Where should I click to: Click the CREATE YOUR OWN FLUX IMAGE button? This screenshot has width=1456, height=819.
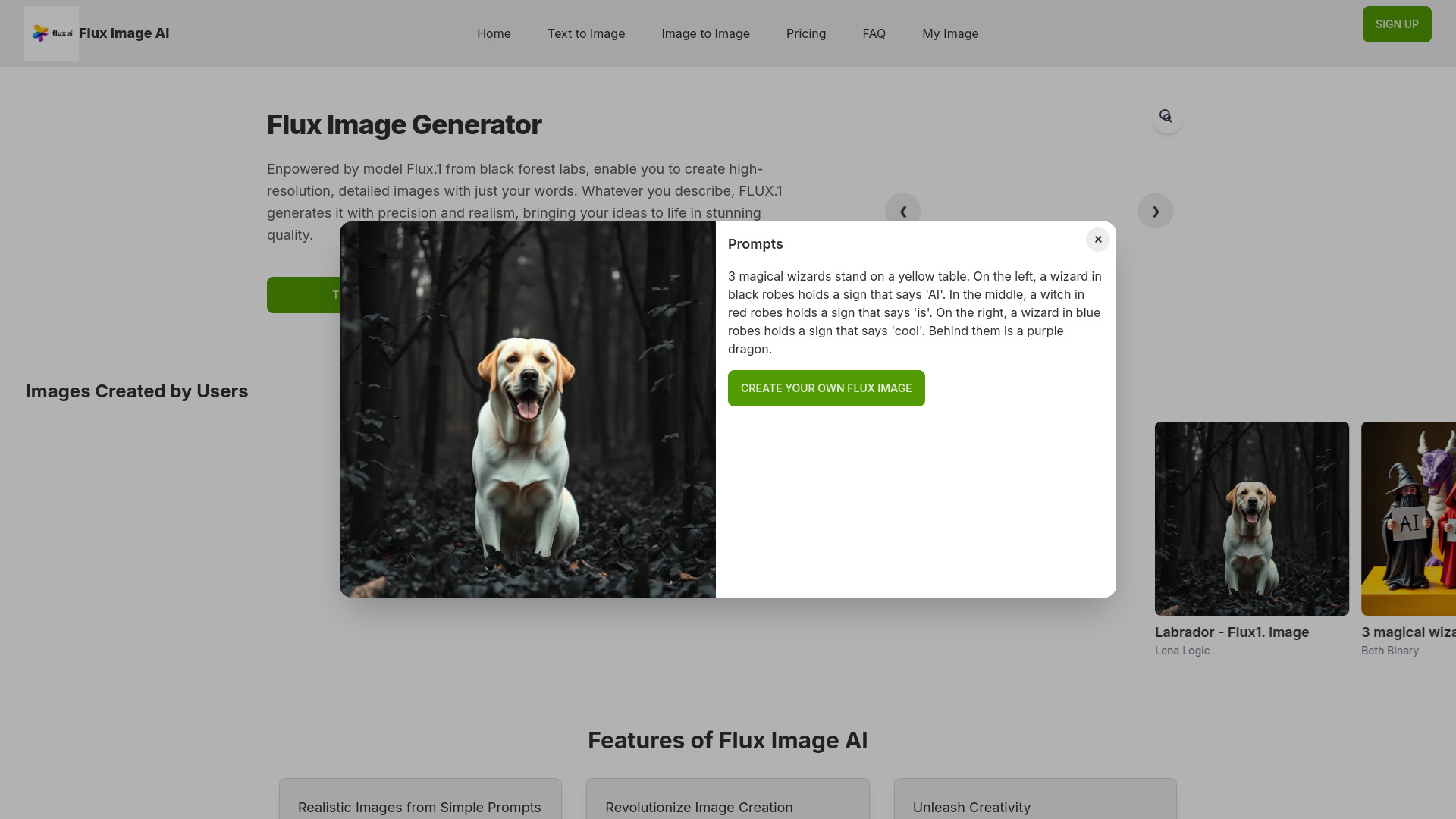click(x=826, y=388)
